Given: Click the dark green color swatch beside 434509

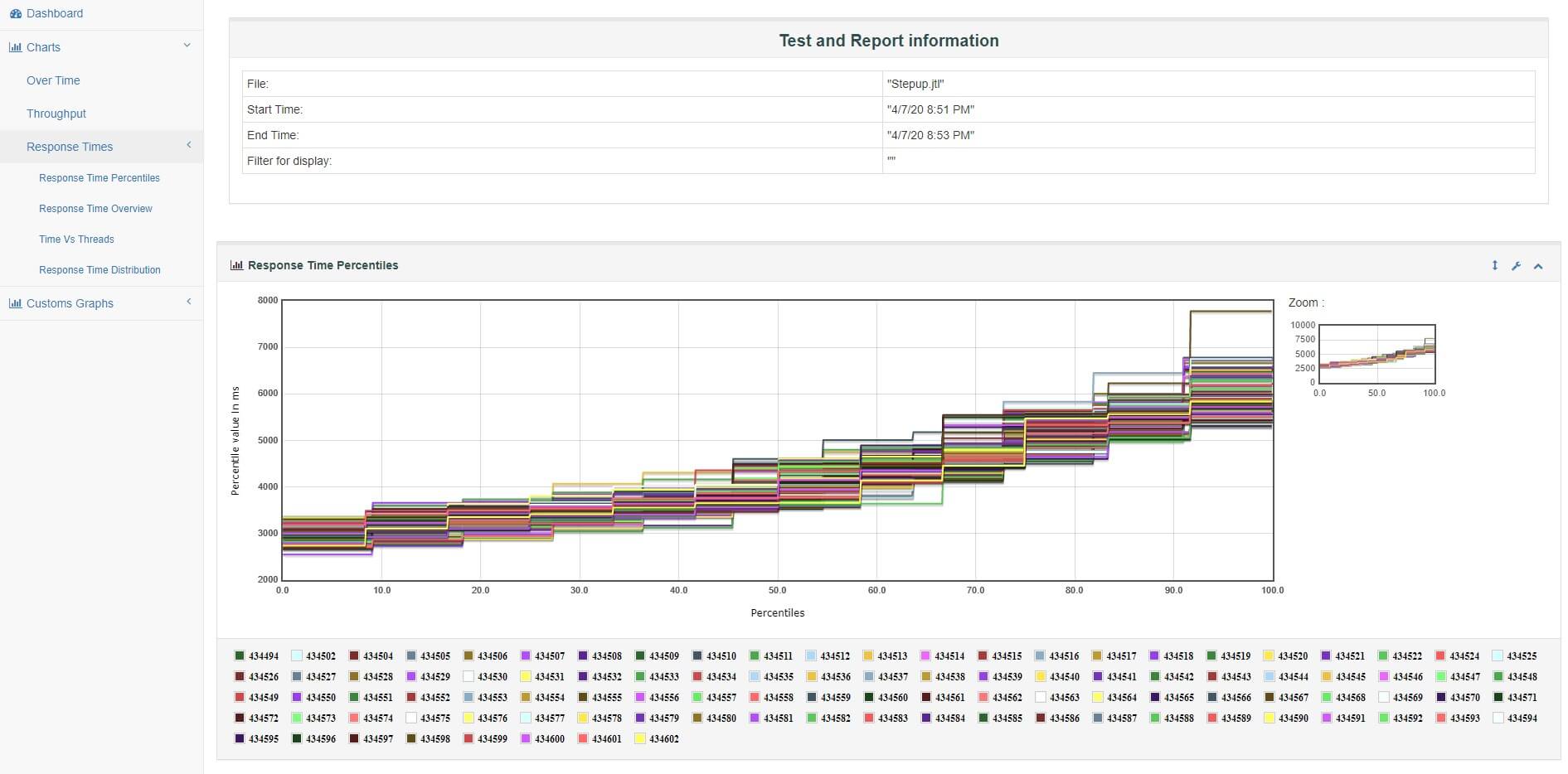Looking at the screenshot, I should pyautogui.click(x=639, y=655).
